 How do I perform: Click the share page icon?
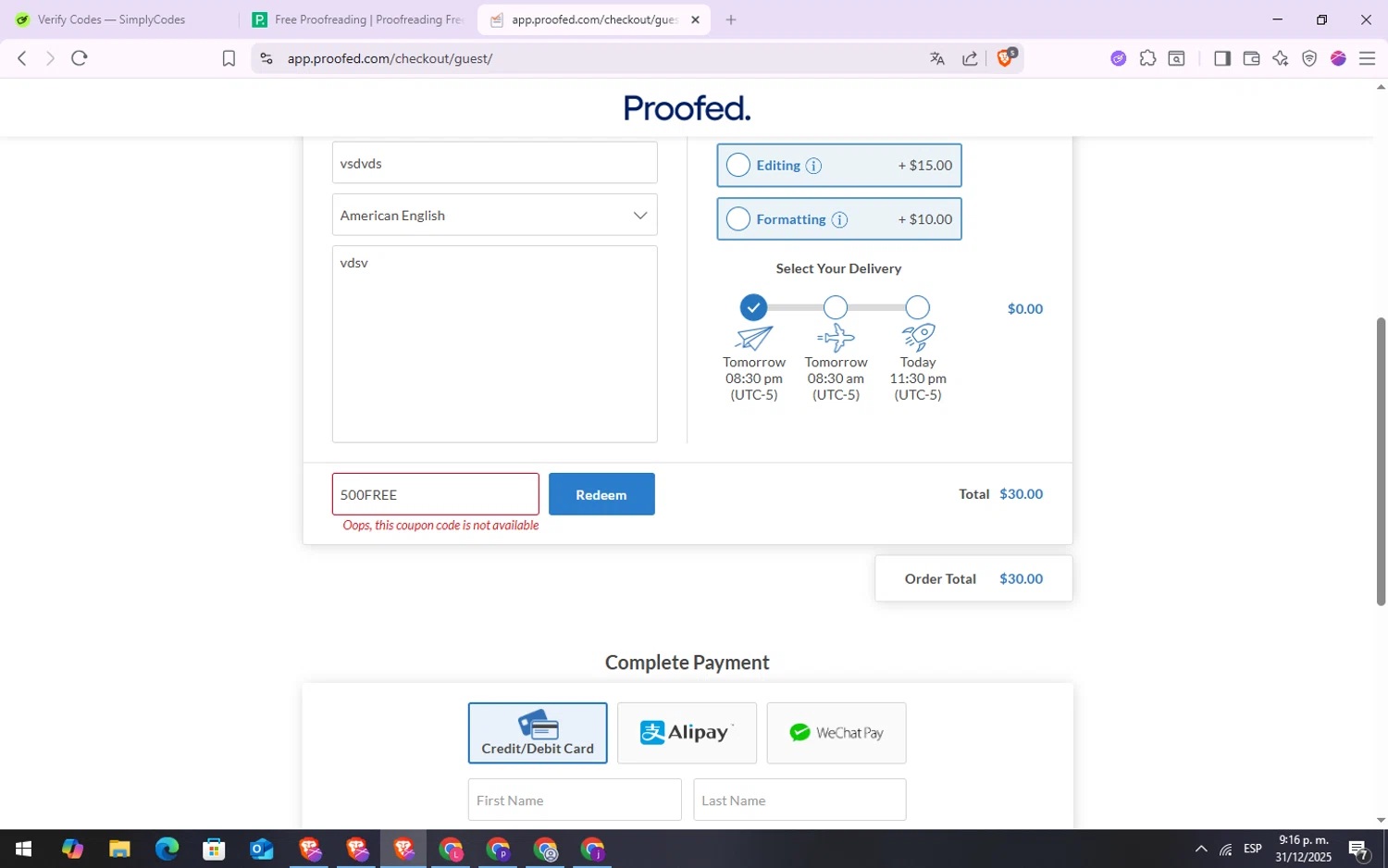pyautogui.click(x=970, y=58)
